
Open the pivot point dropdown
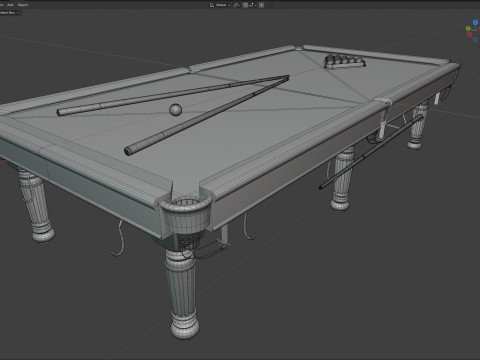pyautogui.click(x=237, y=5)
